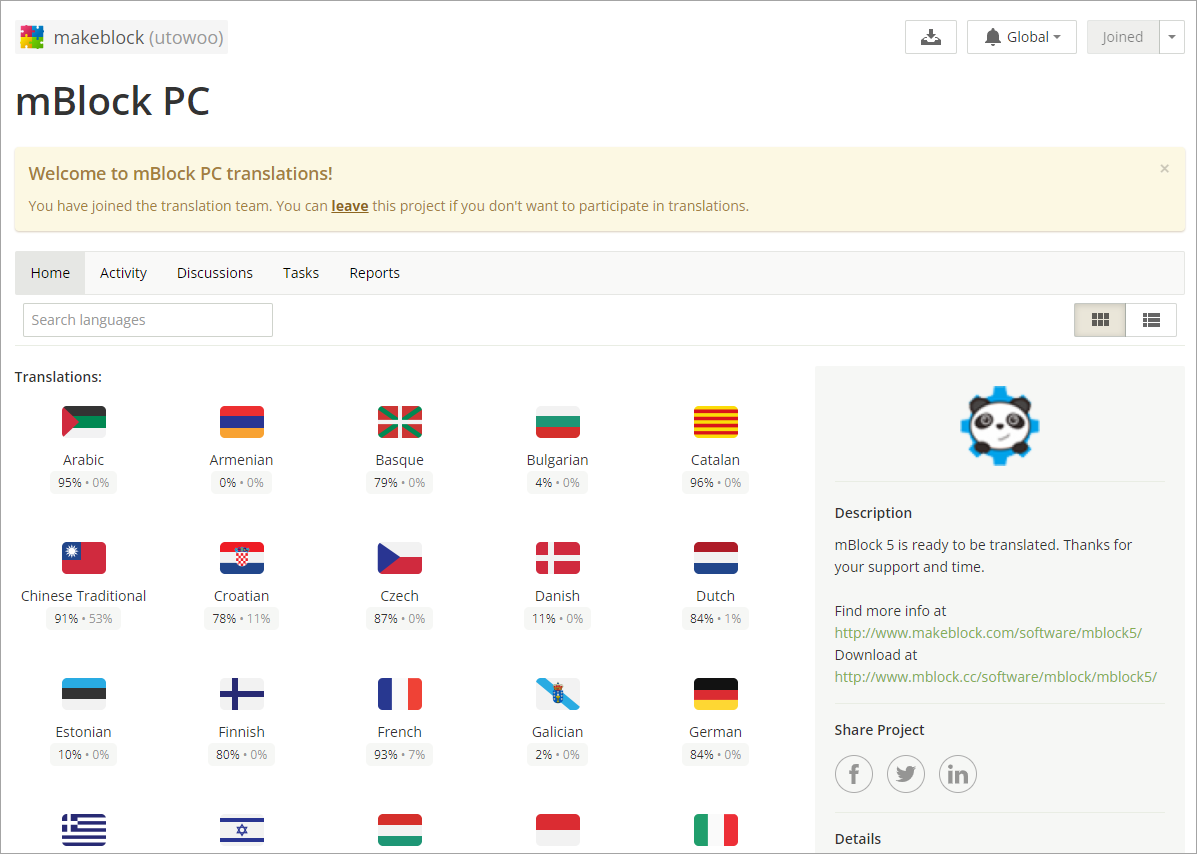
Task: Focus the Search languages field
Action: point(148,320)
